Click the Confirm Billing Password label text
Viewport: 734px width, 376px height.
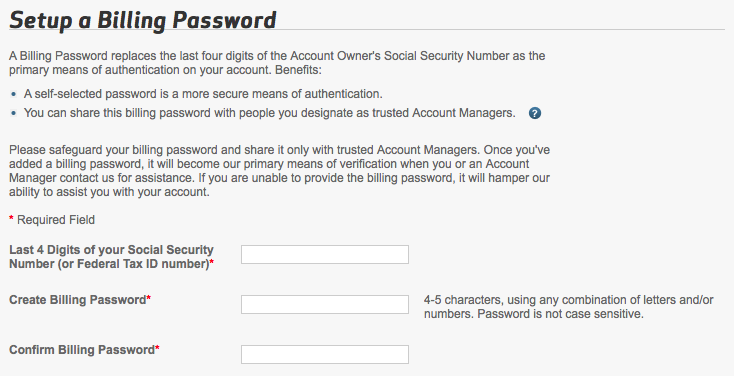82,350
